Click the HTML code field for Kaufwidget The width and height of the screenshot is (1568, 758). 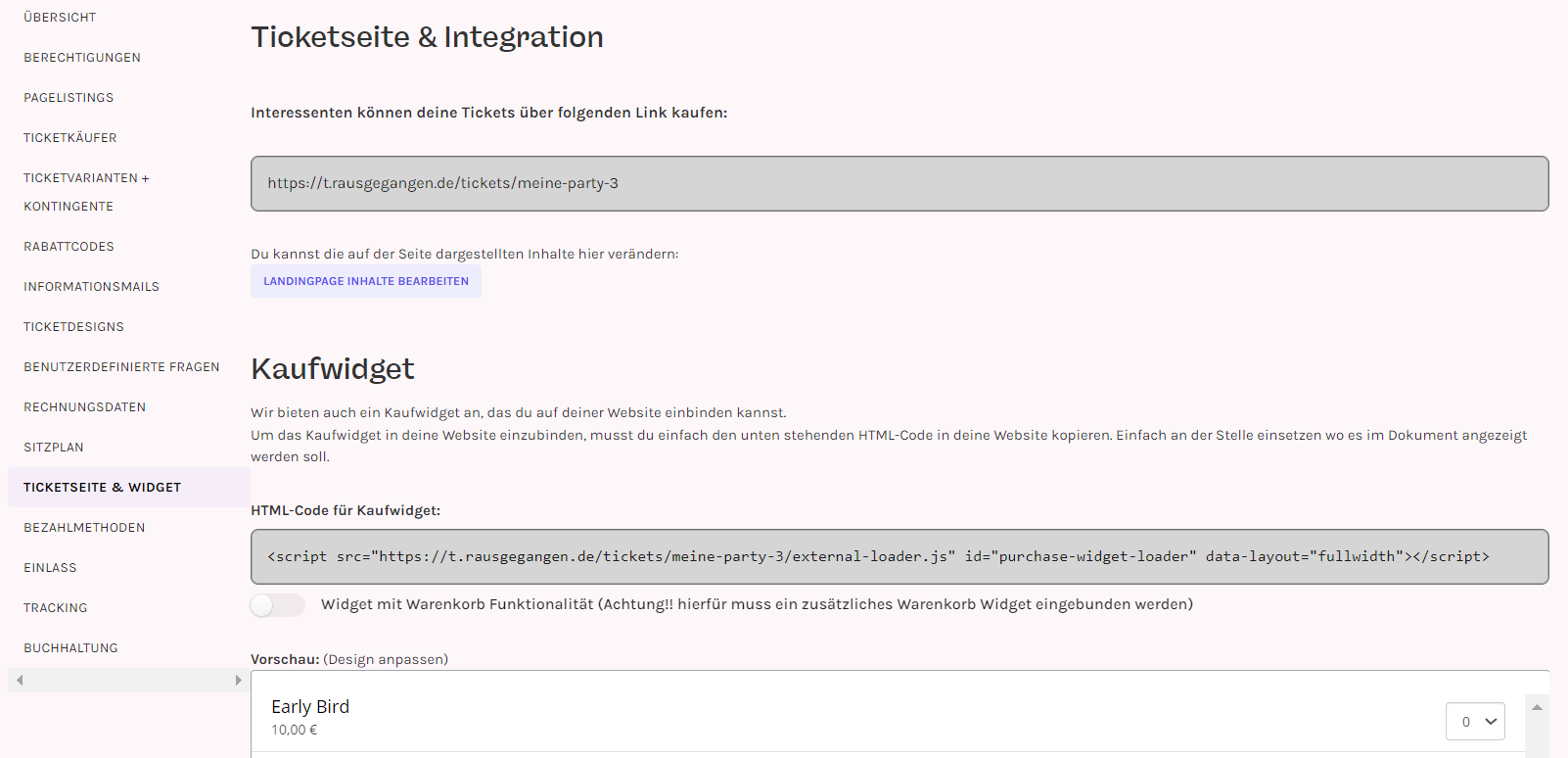[899, 556]
